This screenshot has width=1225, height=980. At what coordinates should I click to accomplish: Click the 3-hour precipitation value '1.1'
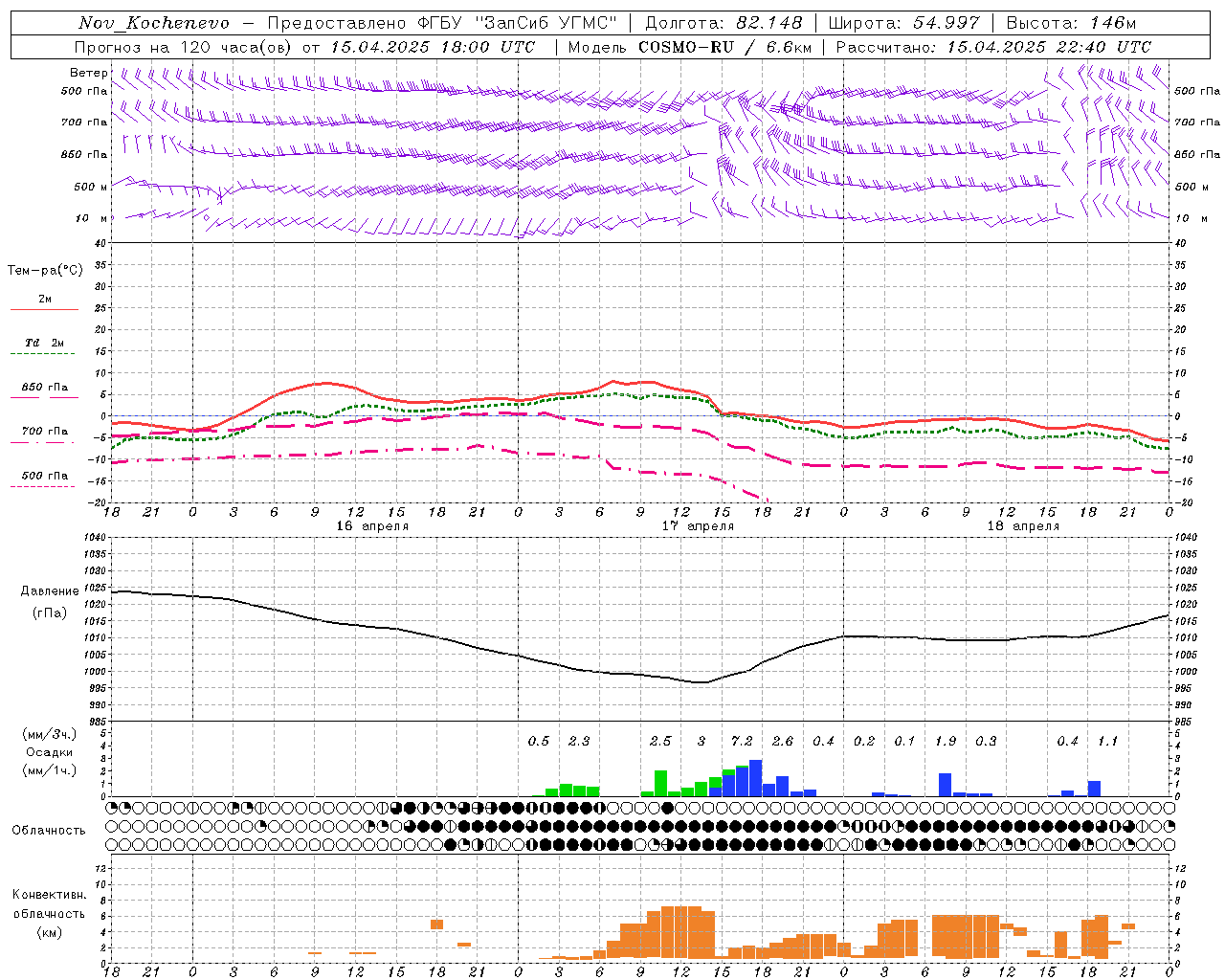1108,742
